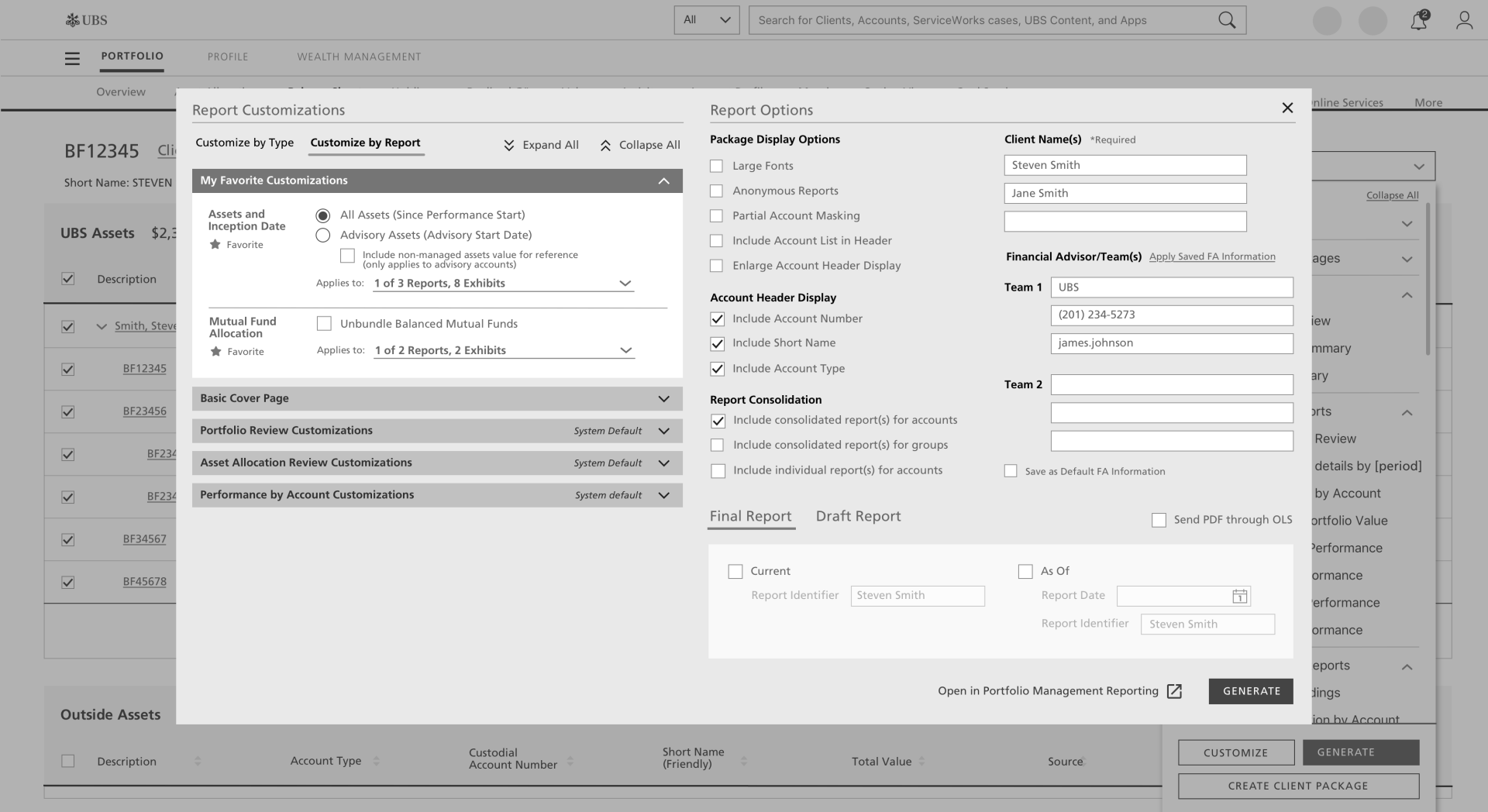Click the first Client Name field, Steven Smith
1488x812 pixels.
pos(1125,165)
